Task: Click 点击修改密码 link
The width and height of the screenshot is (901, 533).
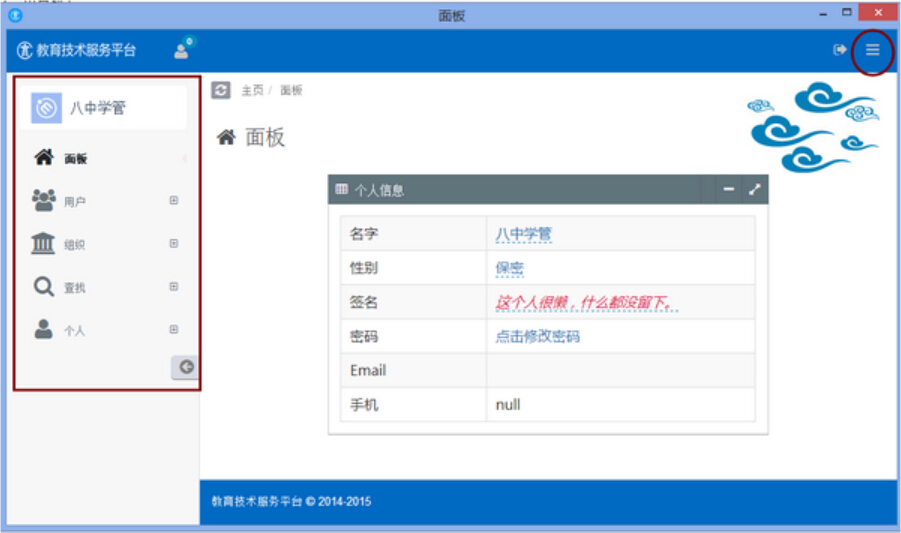Action: (537, 337)
